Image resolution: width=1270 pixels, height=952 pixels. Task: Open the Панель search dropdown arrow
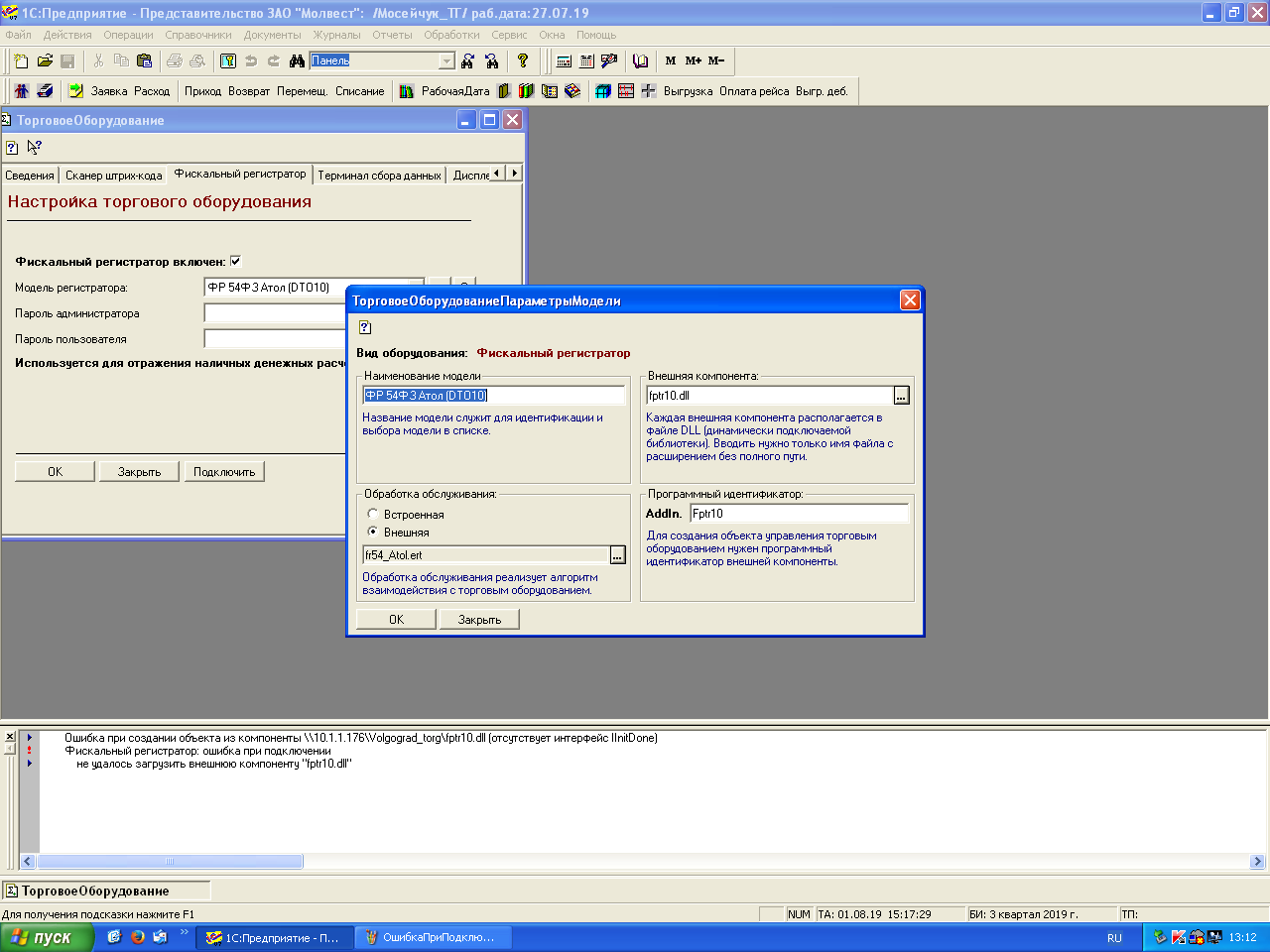click(x=446, y=60)
